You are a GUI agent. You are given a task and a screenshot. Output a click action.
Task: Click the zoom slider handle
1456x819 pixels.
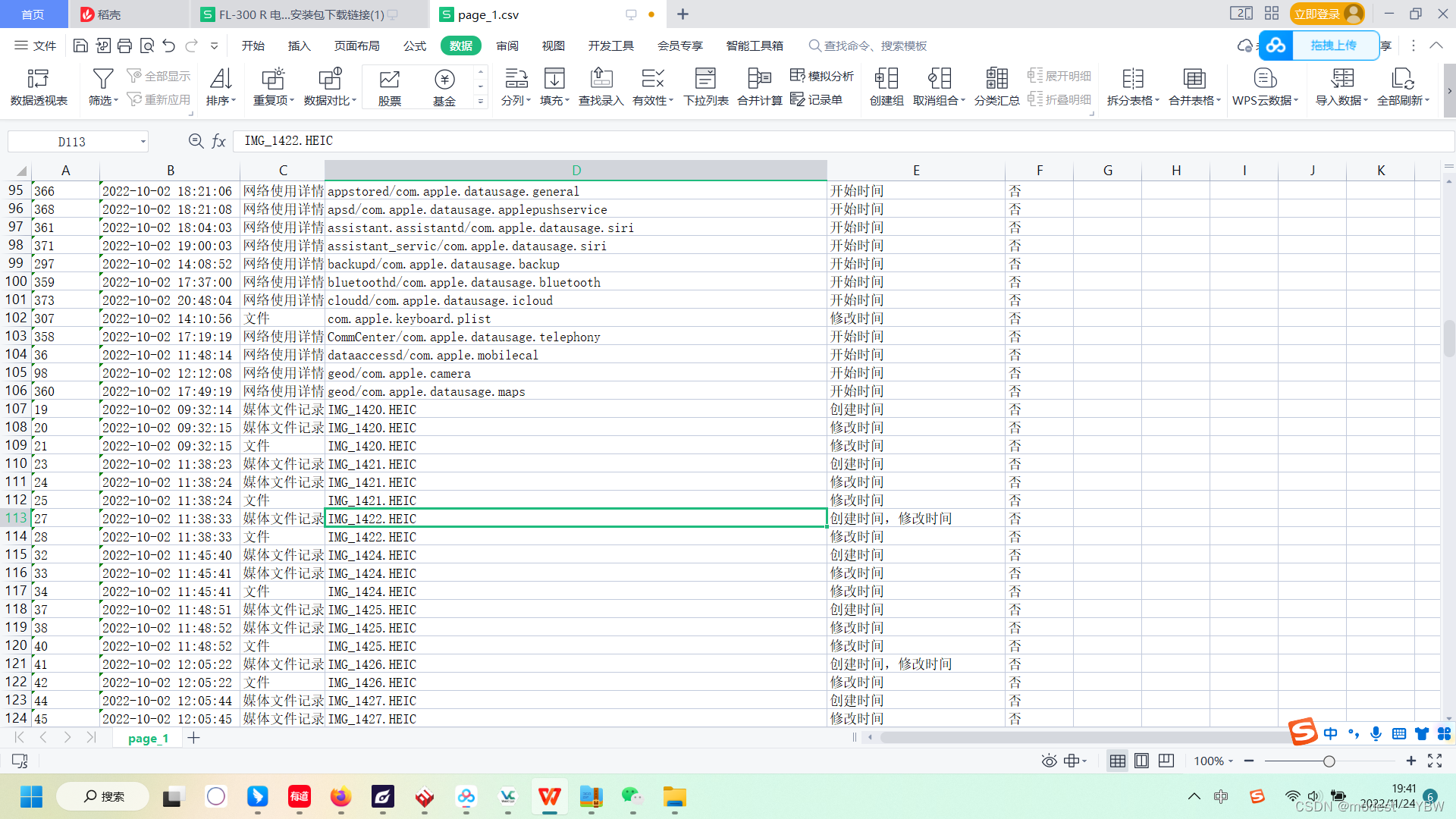[1329, 761]
